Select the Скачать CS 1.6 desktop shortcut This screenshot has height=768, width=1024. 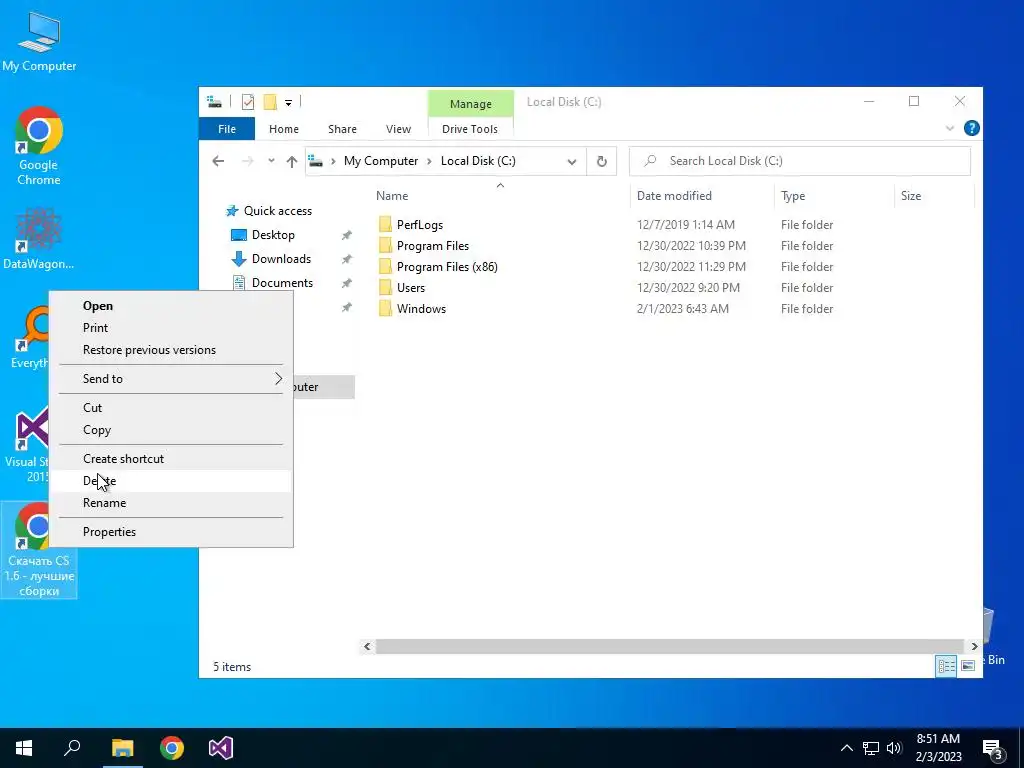tap(39, 550)
